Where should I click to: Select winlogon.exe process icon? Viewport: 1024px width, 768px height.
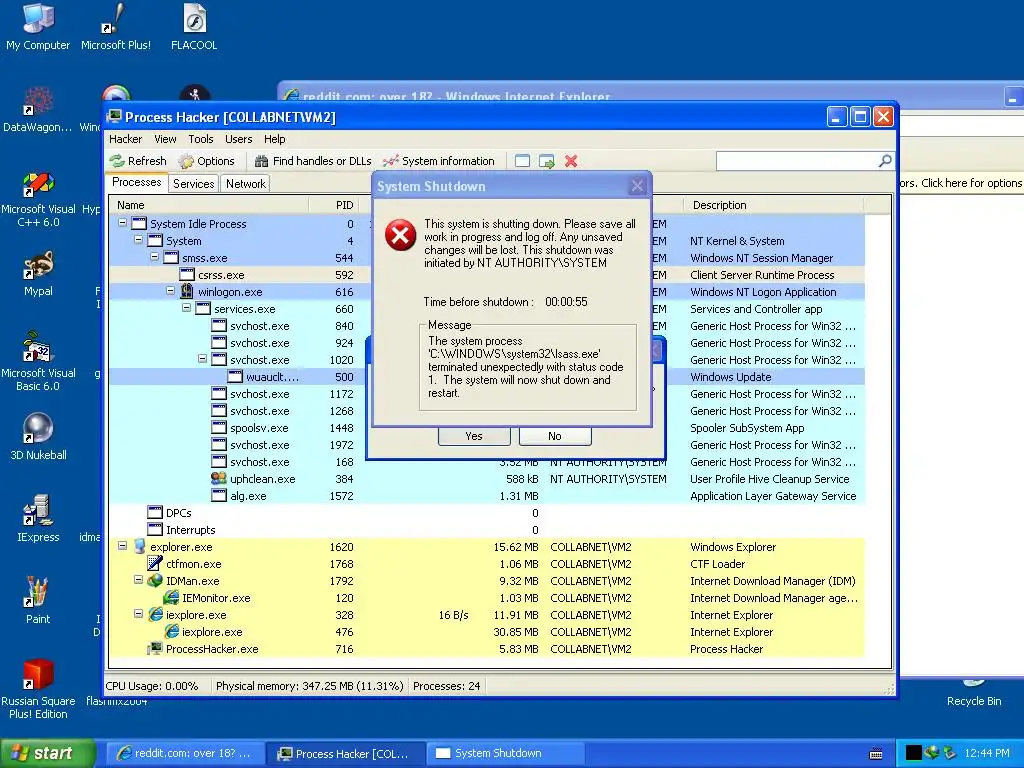tap(187, 291)
